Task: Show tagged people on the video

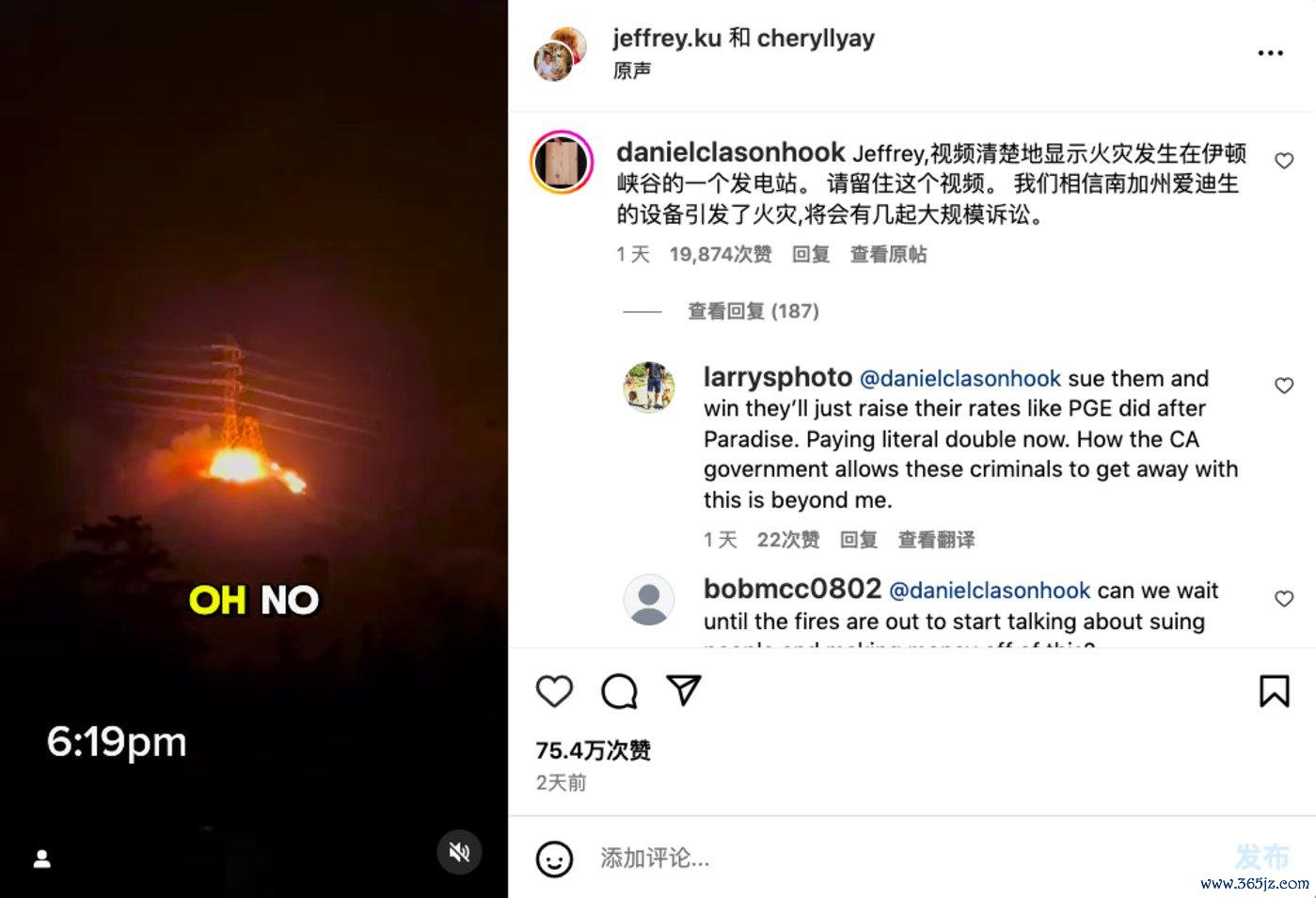Action: (x=42, y=859)
